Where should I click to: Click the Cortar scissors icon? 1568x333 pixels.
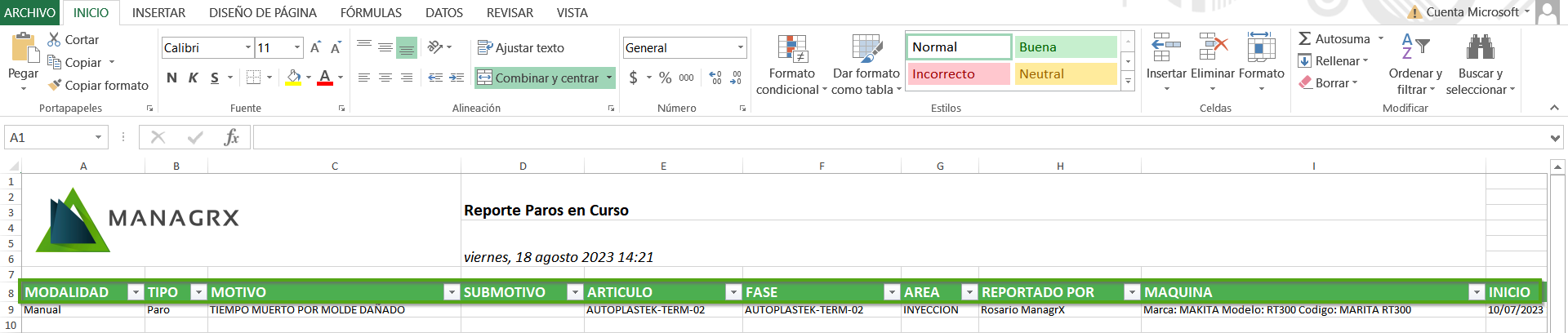click(55, 39)
